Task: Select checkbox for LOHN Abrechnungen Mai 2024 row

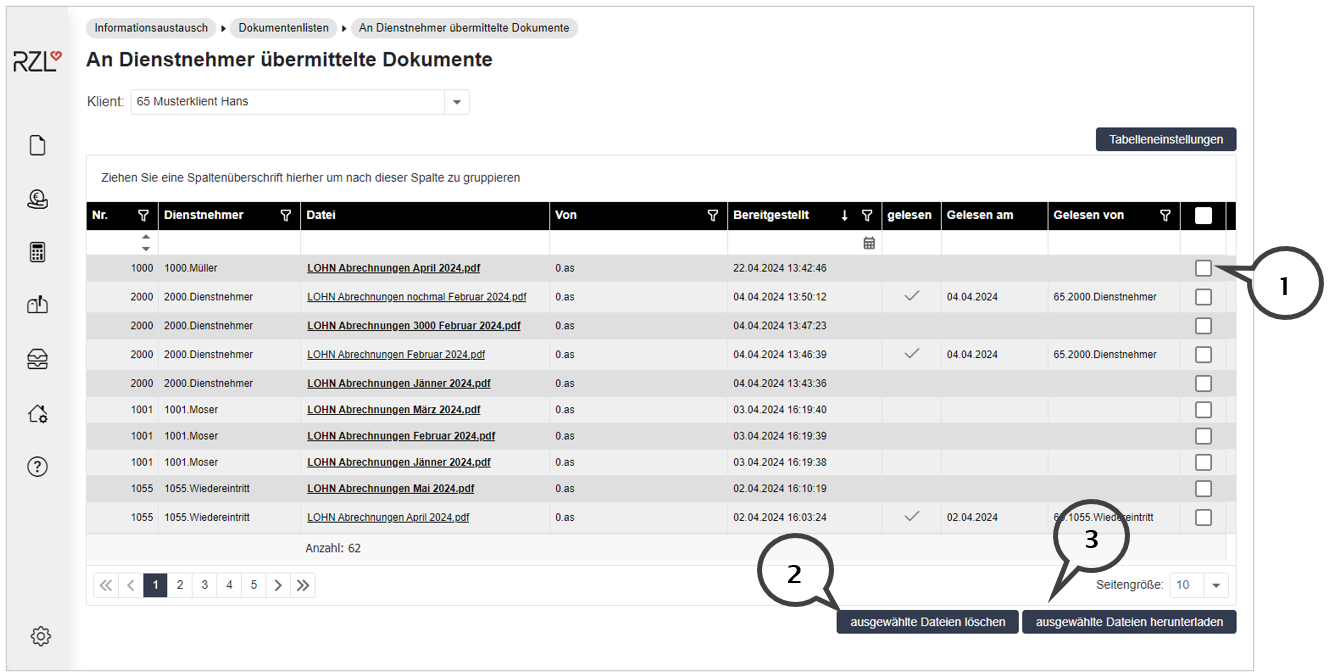Action: tap(1203, 489)
